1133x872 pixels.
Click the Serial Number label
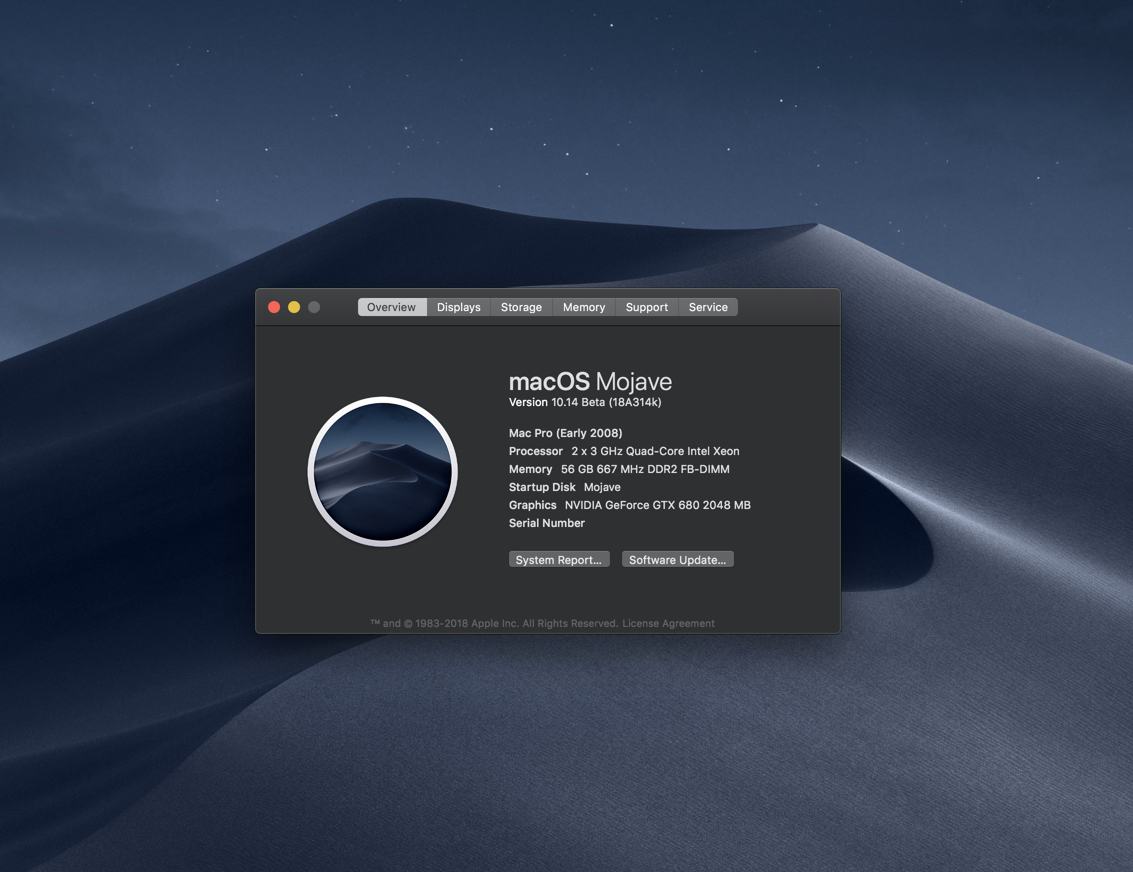tap(547, 523)
